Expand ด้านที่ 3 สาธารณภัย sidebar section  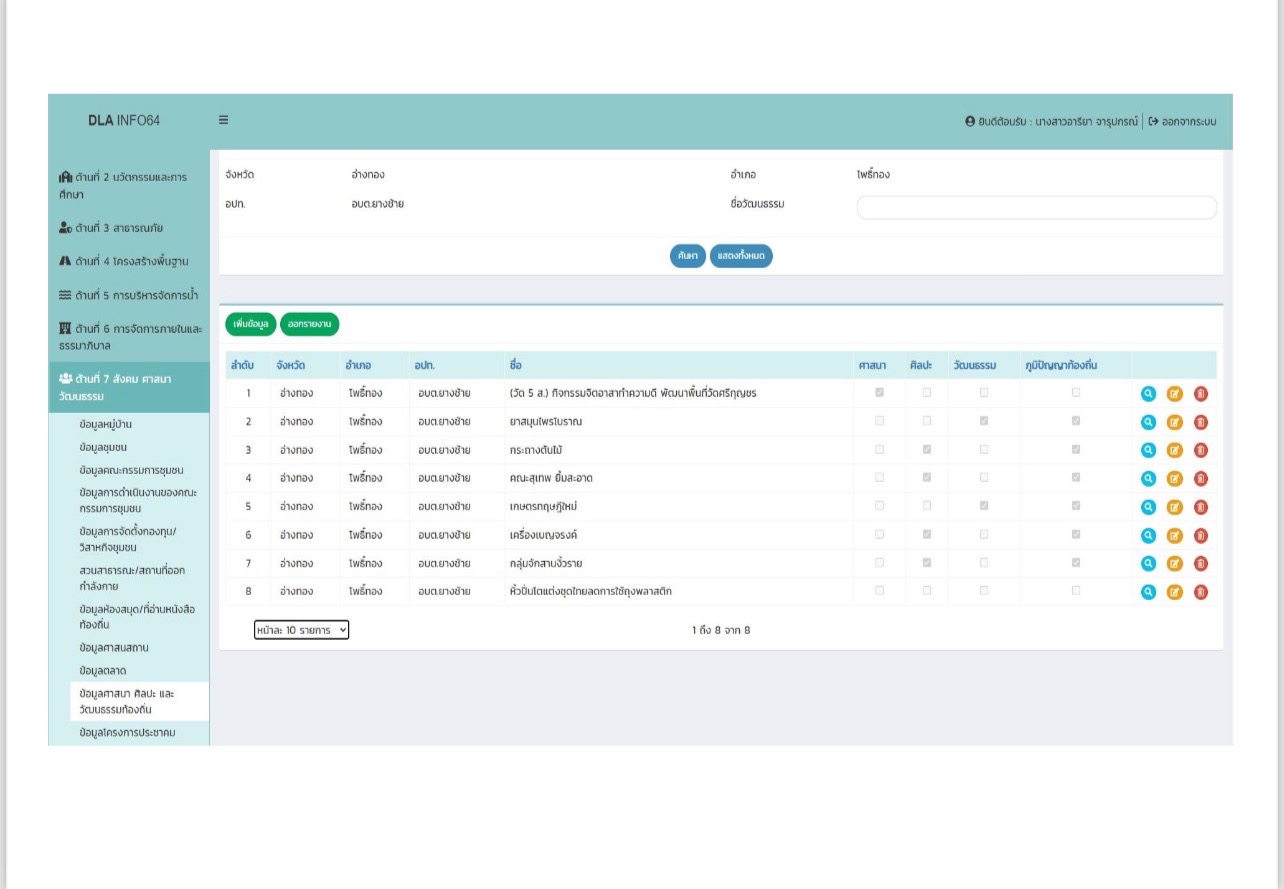[x=129, y=228]
